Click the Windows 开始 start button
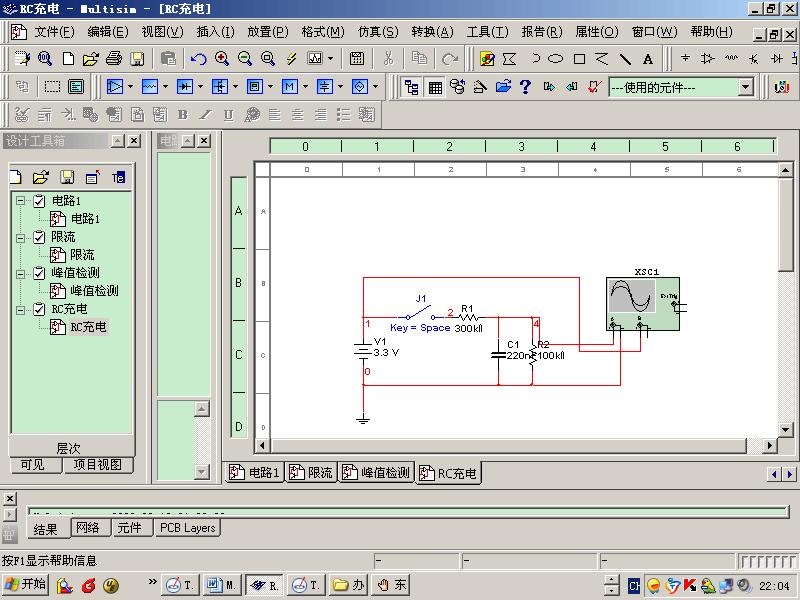 pos(25,585)
